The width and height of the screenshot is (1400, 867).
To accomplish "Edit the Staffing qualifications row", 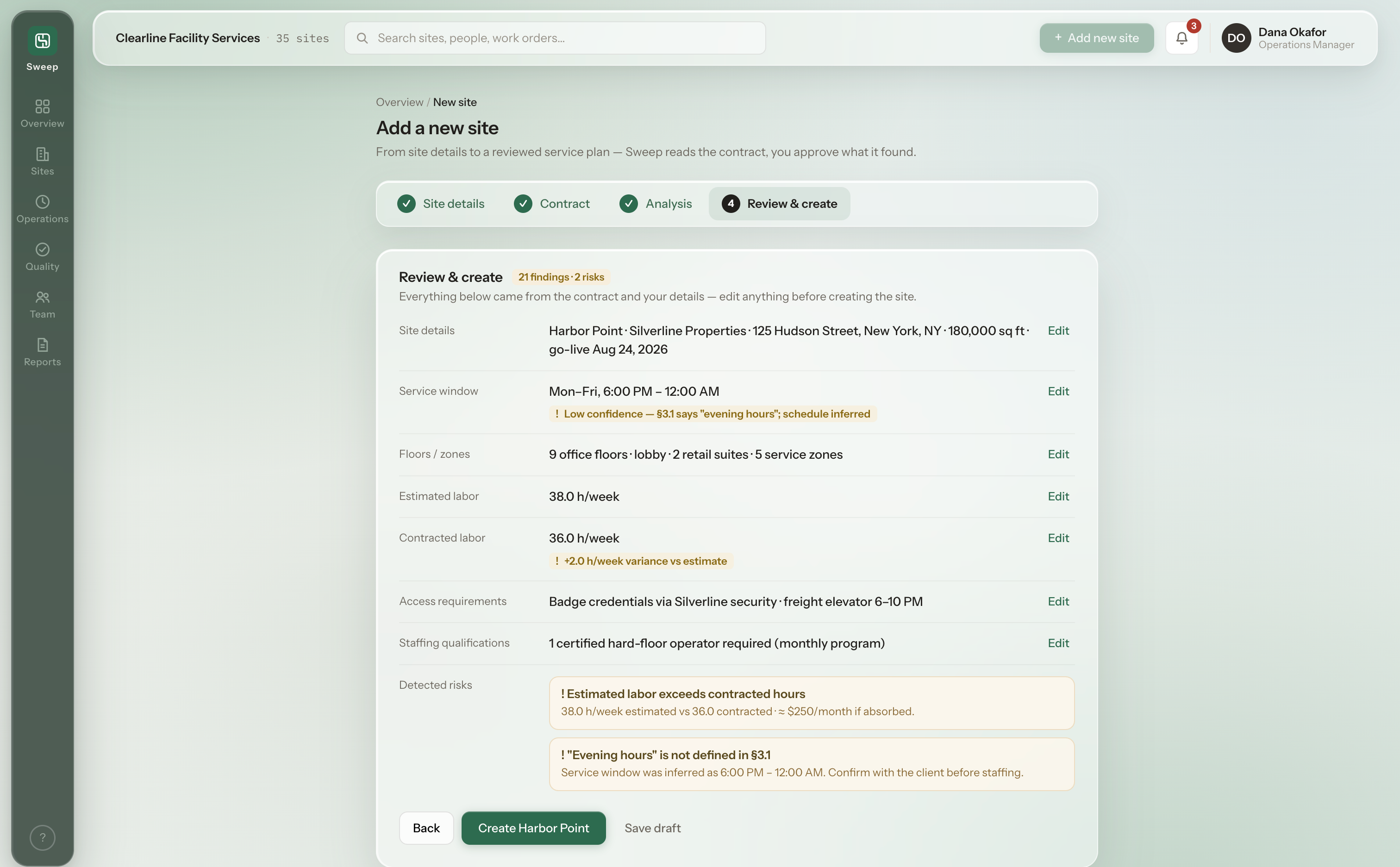I will (x=1058, y=643).
